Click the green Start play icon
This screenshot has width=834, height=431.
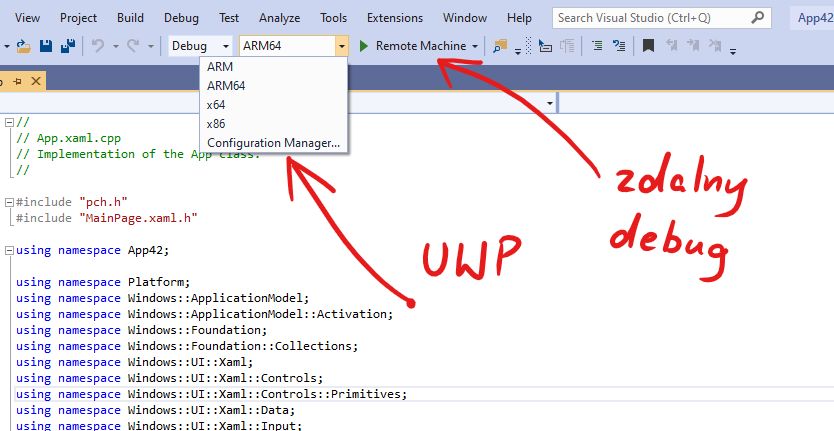(x=364, y=46)
